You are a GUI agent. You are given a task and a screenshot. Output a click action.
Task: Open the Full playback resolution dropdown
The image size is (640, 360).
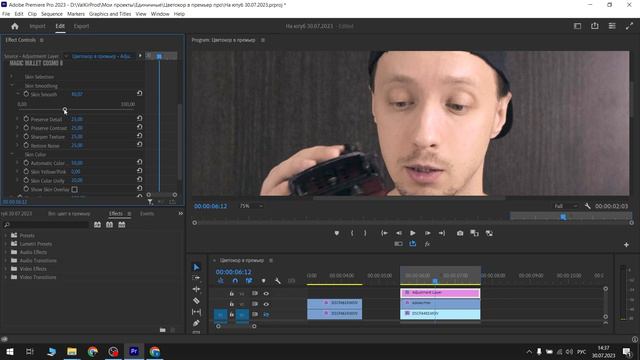tap(566, 206)
